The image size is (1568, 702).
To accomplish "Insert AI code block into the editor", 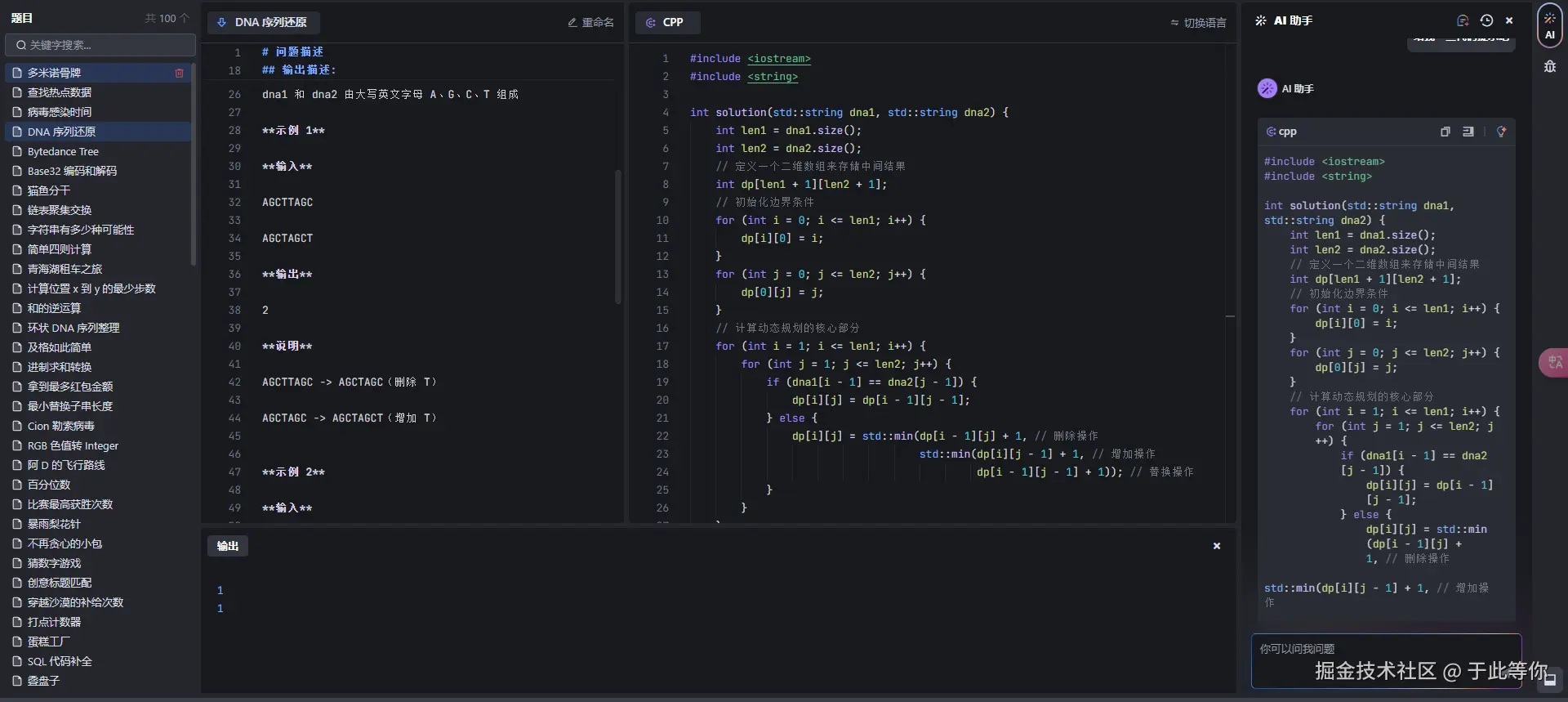I will tap(1468, 132).
